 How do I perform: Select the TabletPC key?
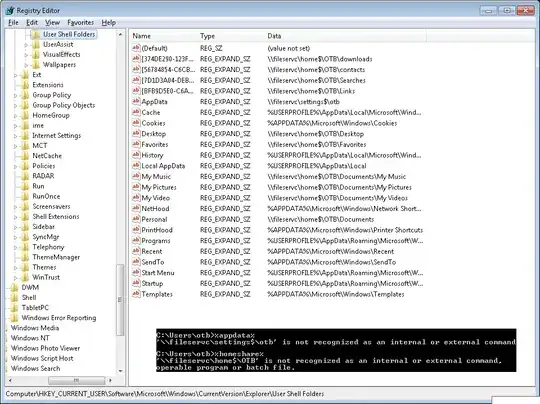35,308
